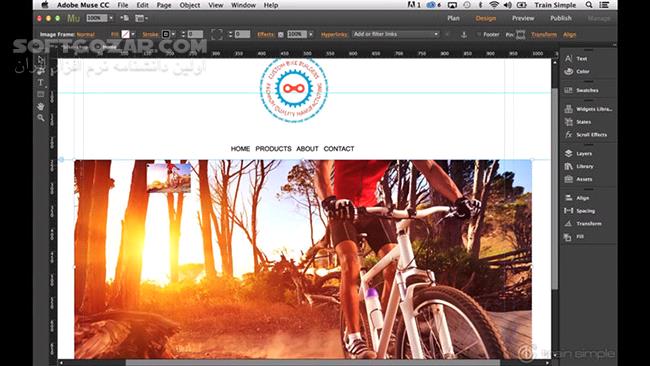Toggle the Footer checkbox
Viewport: 650px width, 366px height.
pos(478,35)
